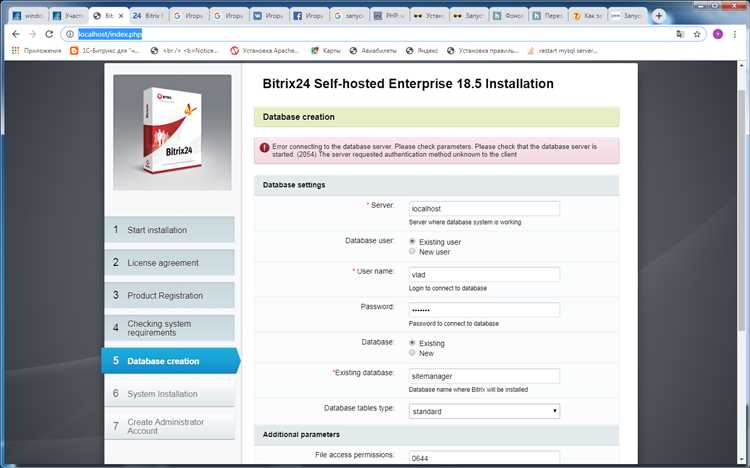750x468 pixels.
Task: Select the Existing database radio button
Action: click(412, 343)
